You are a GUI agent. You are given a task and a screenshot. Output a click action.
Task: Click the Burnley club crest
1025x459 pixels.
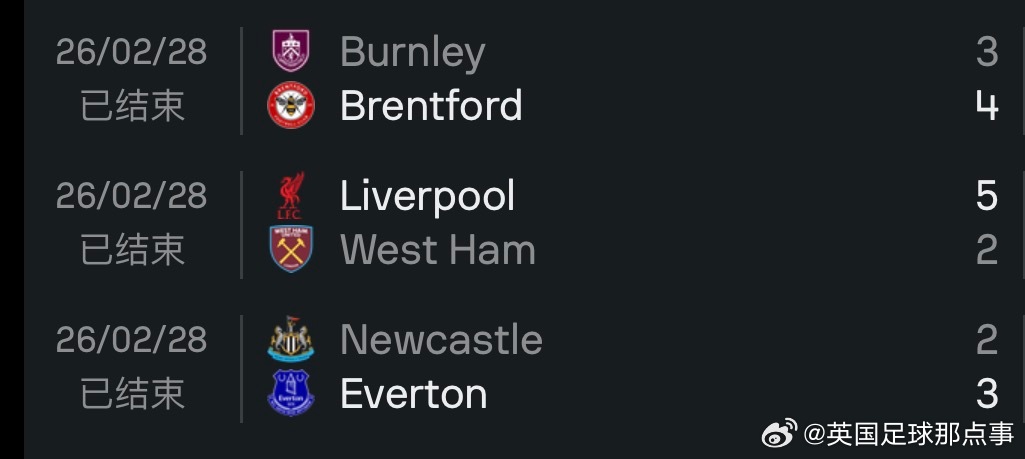pyautogui.click(x=291, y=51)
